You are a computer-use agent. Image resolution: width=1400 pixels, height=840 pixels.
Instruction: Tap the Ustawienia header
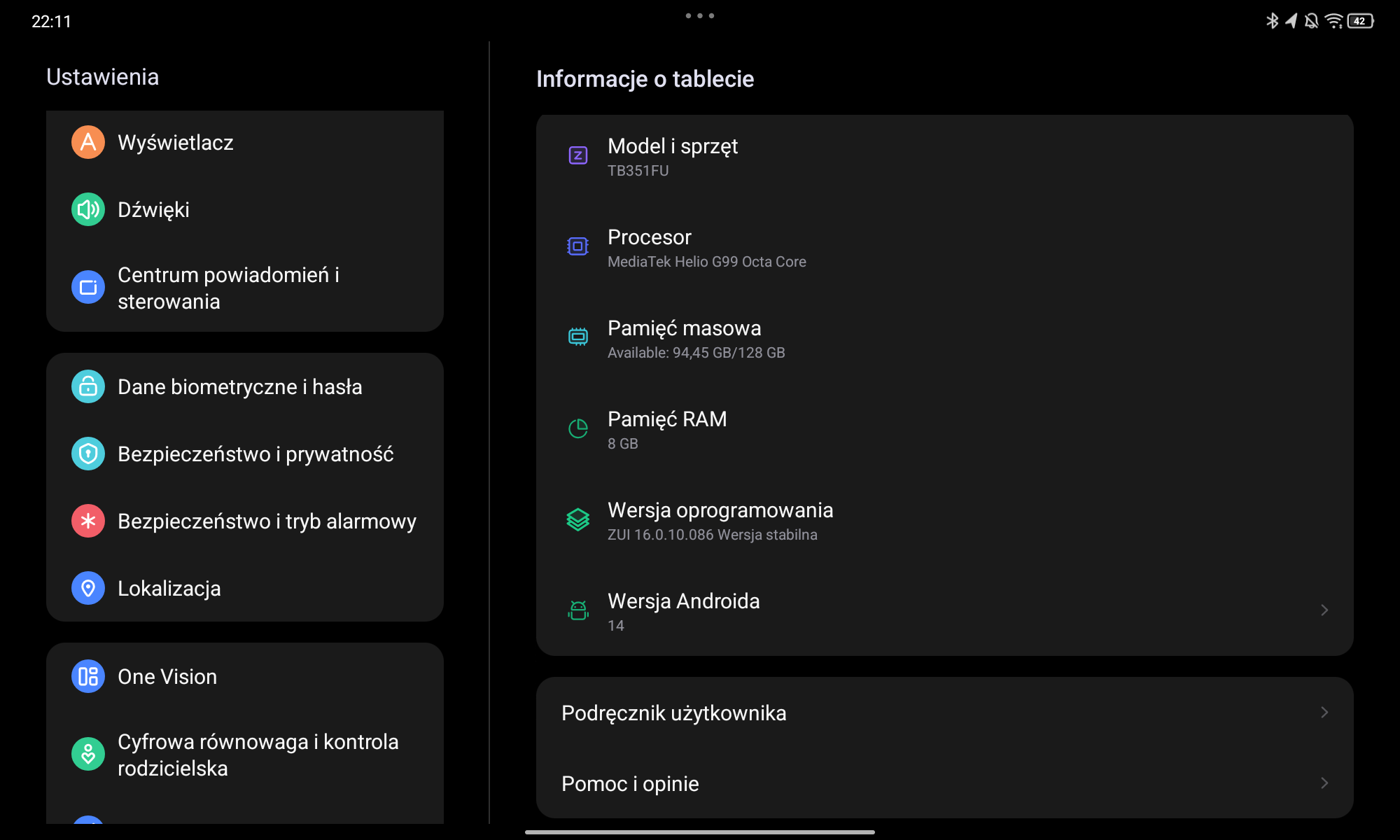point(103,77)
